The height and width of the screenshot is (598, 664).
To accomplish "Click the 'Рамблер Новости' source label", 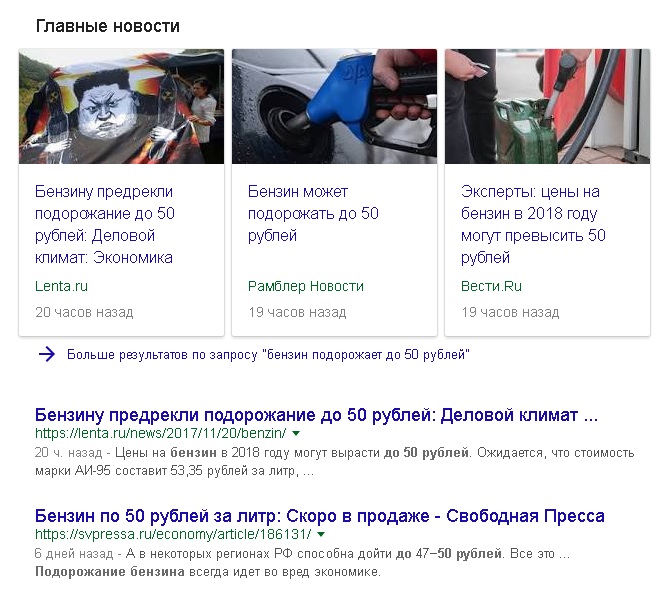I will [x=306, y=286].
